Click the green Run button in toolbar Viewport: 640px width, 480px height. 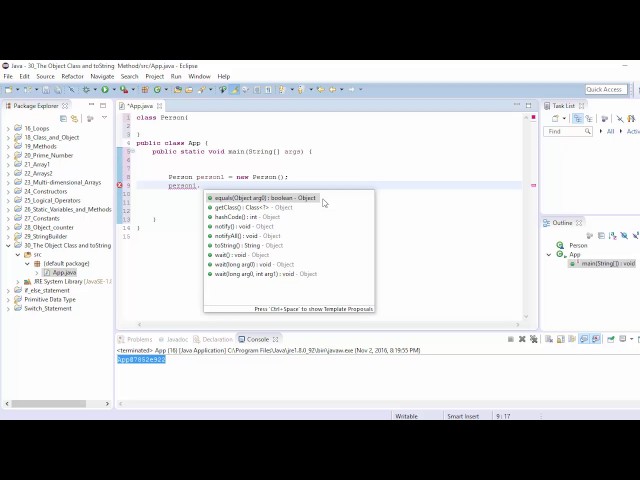pyautogui.click(x=105, y=89)
